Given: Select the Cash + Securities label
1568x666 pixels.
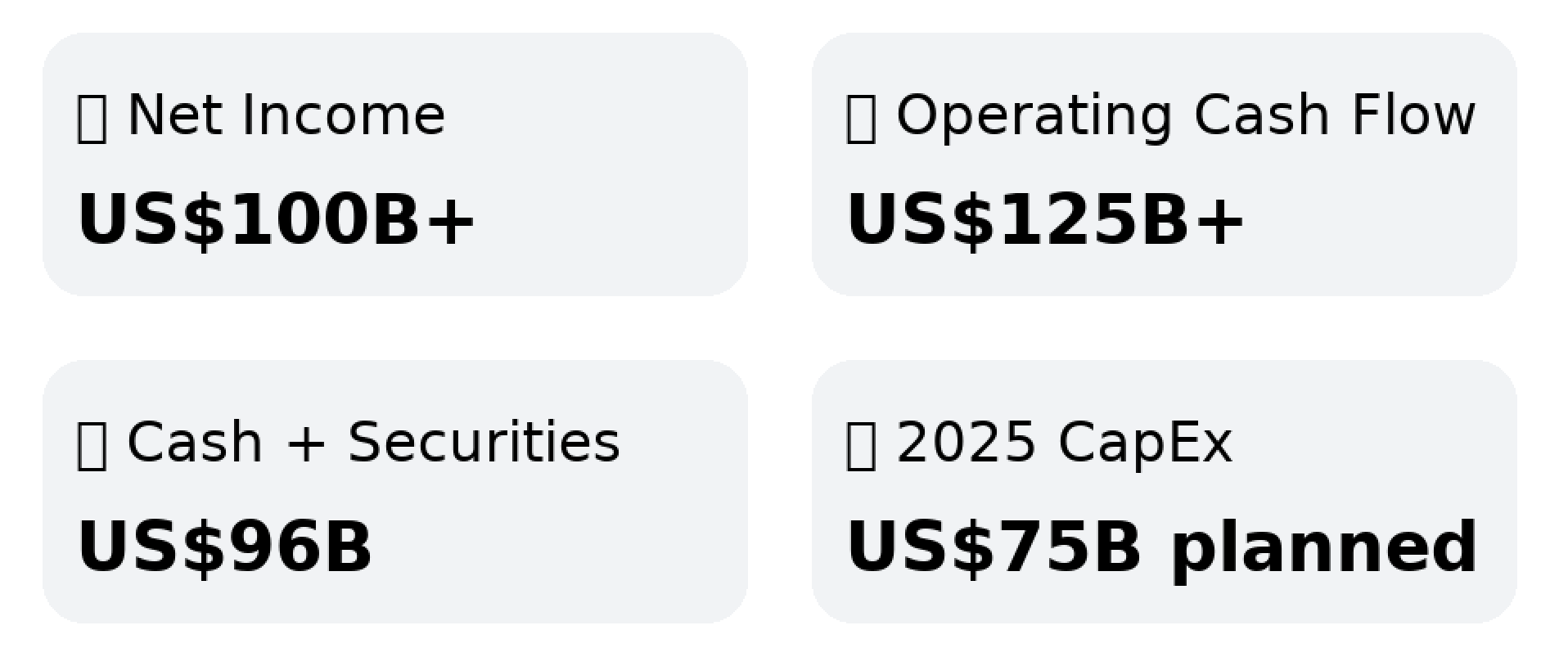Looking at the screenshot, I should coord(373,442).
